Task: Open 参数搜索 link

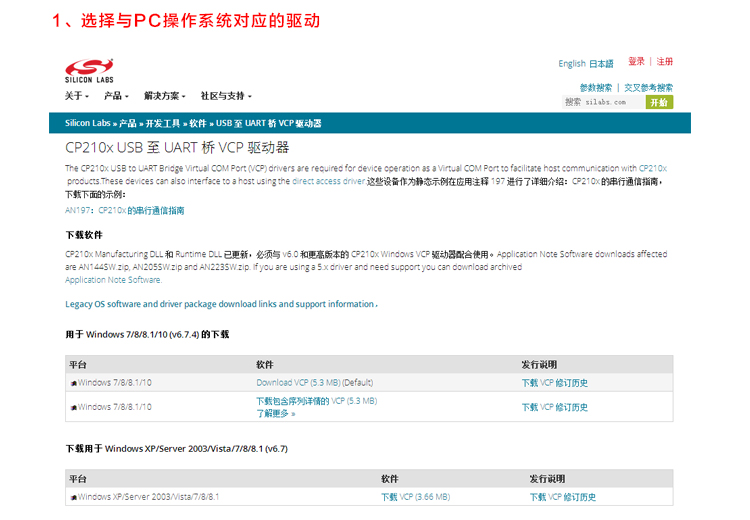Action: (x=596, y=88)
